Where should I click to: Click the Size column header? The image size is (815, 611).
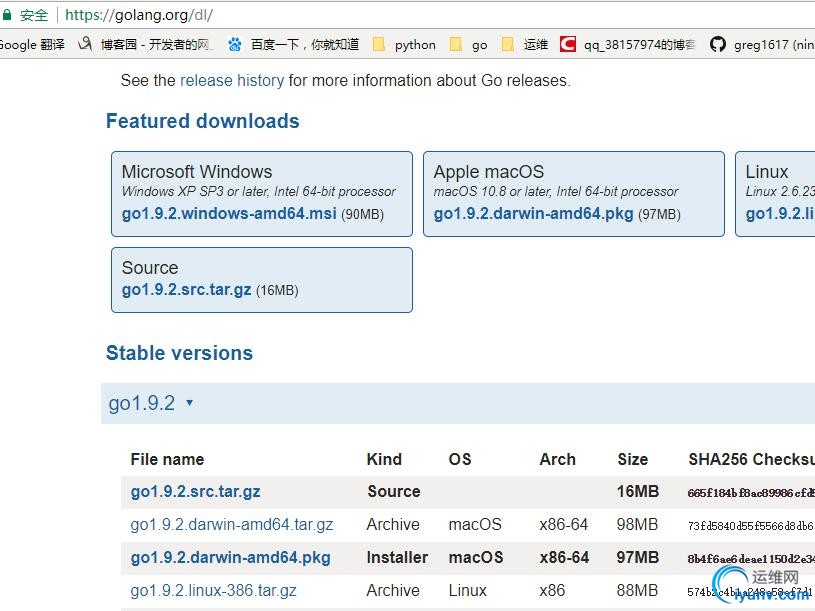click(633, 459)
